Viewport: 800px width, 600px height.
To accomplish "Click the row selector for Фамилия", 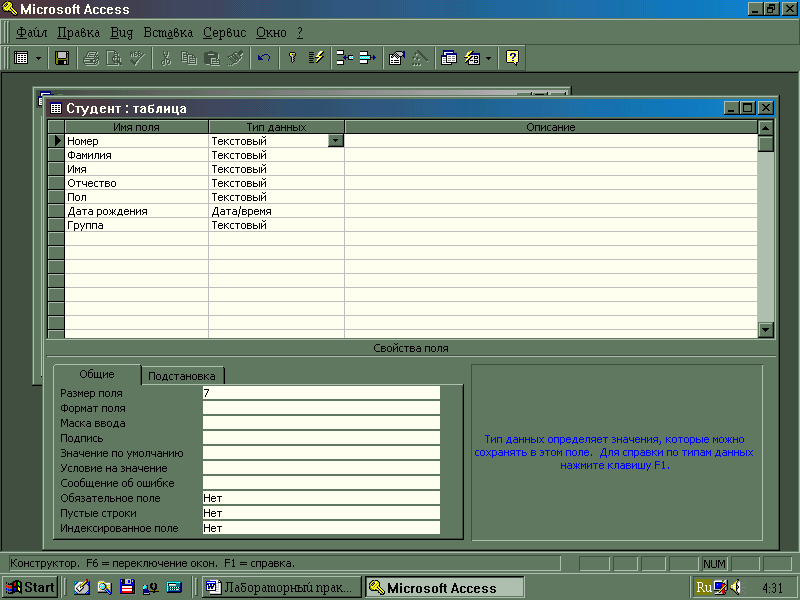I will [56, 155].
